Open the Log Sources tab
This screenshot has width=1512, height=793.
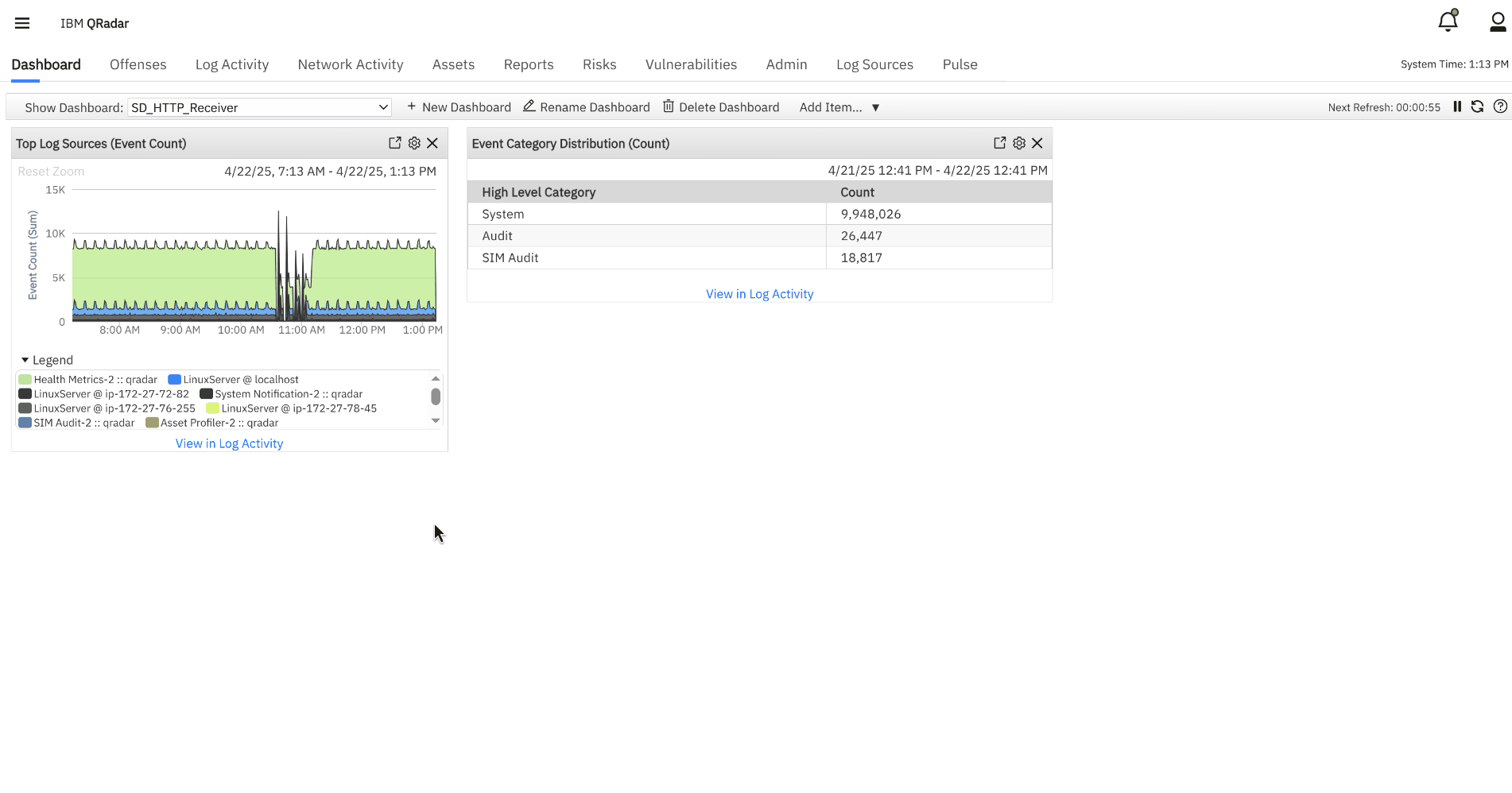tap(874, 64)
